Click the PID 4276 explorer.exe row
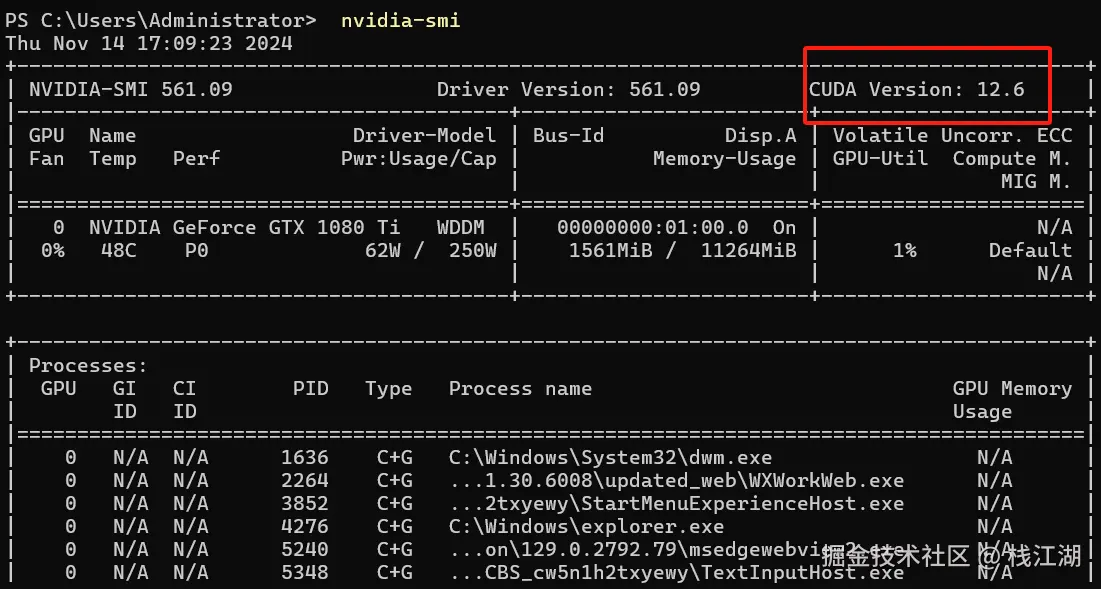1101x589 pixels. click(x=586, y=526)
